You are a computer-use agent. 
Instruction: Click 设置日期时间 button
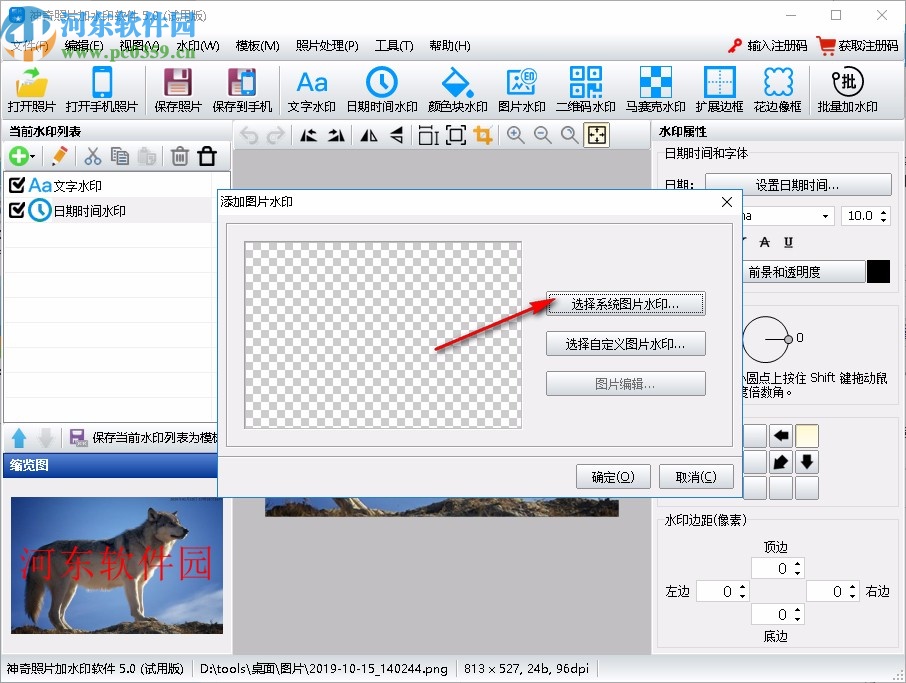pos(798,185)
